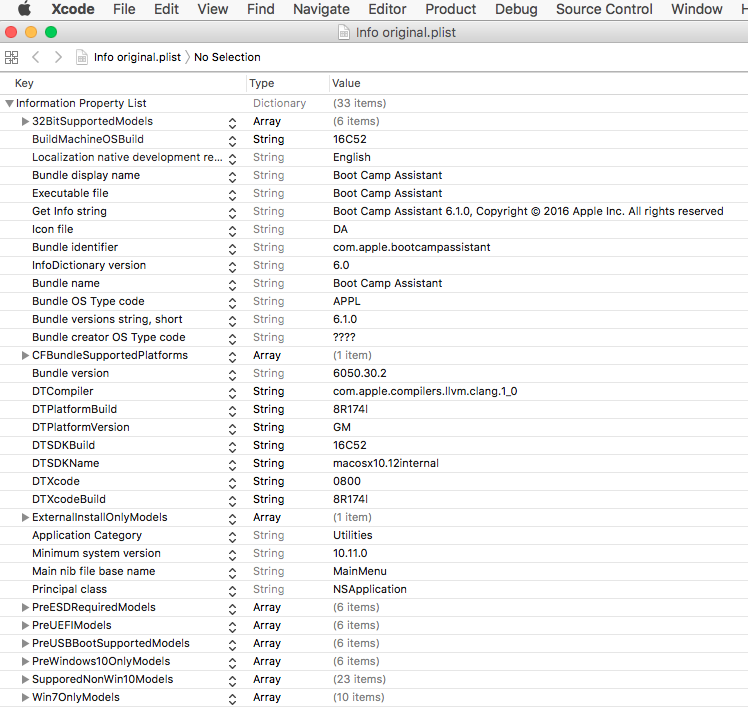Open key stepper for BuildMachineOSBuild row
This screenshot has width=748, height=711.
[232, 141]
